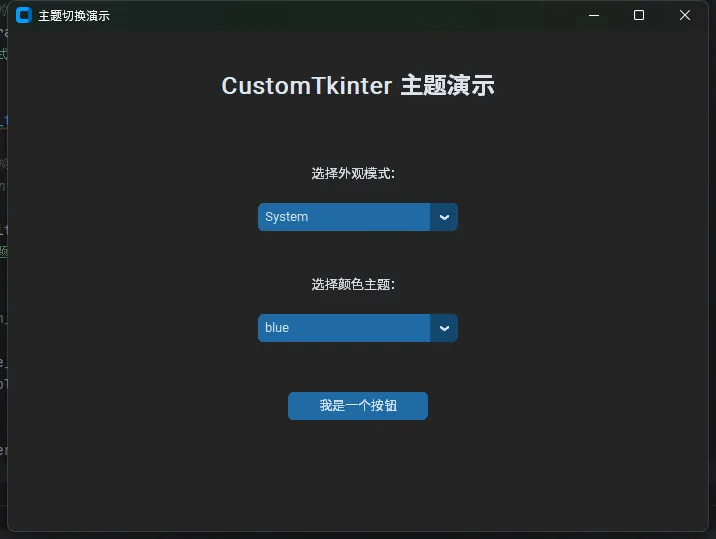Expand the System dropdown chevron arrow
The width and height of the screenshot is (716, 539).
[444, 217]
